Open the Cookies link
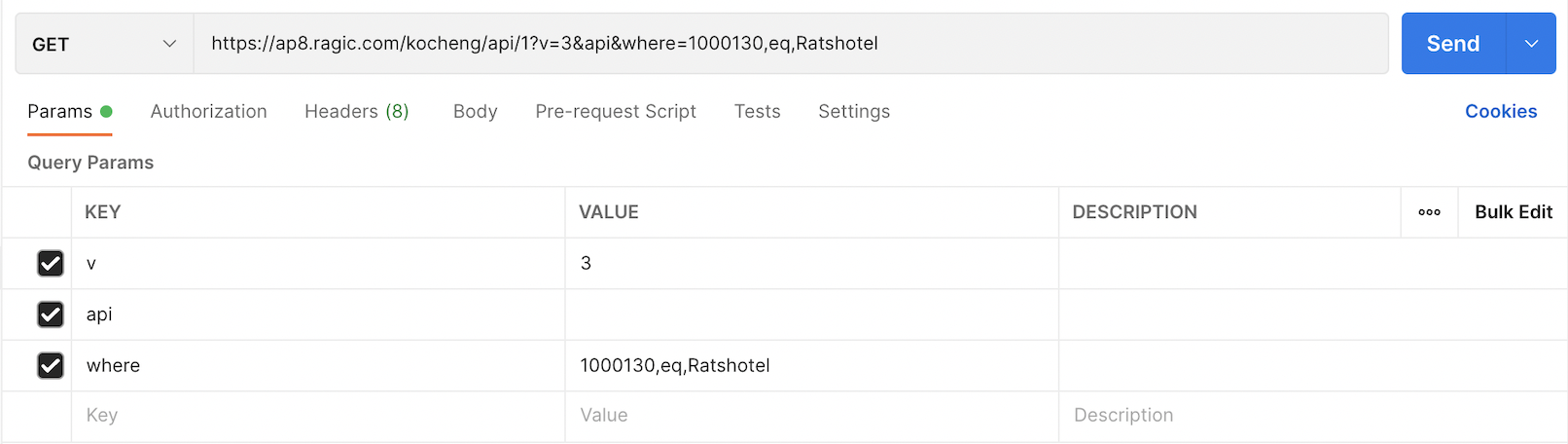1568x444 pixels. pyautogui.click(x=1500, y=112)
